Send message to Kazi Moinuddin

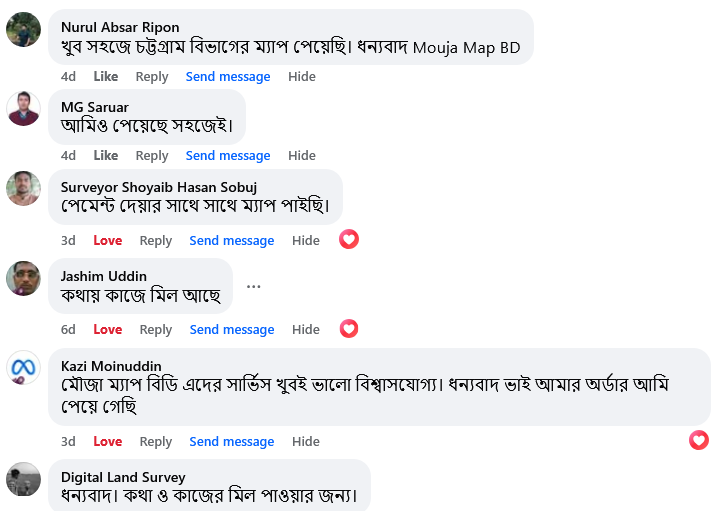click(x=232, y=442)
